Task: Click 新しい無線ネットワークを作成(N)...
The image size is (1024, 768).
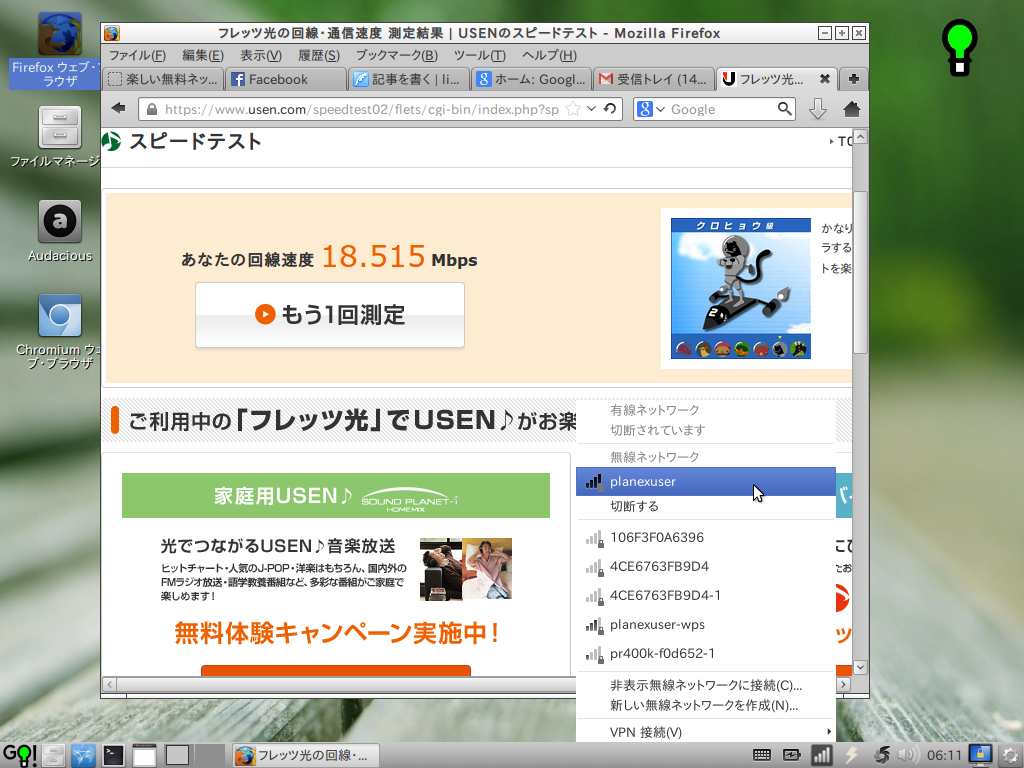Action: point(706,705)
